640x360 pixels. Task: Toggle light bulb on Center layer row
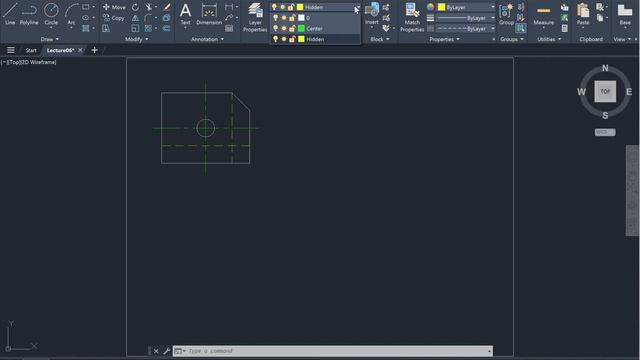pyautogui.click(x=276, y=28)
